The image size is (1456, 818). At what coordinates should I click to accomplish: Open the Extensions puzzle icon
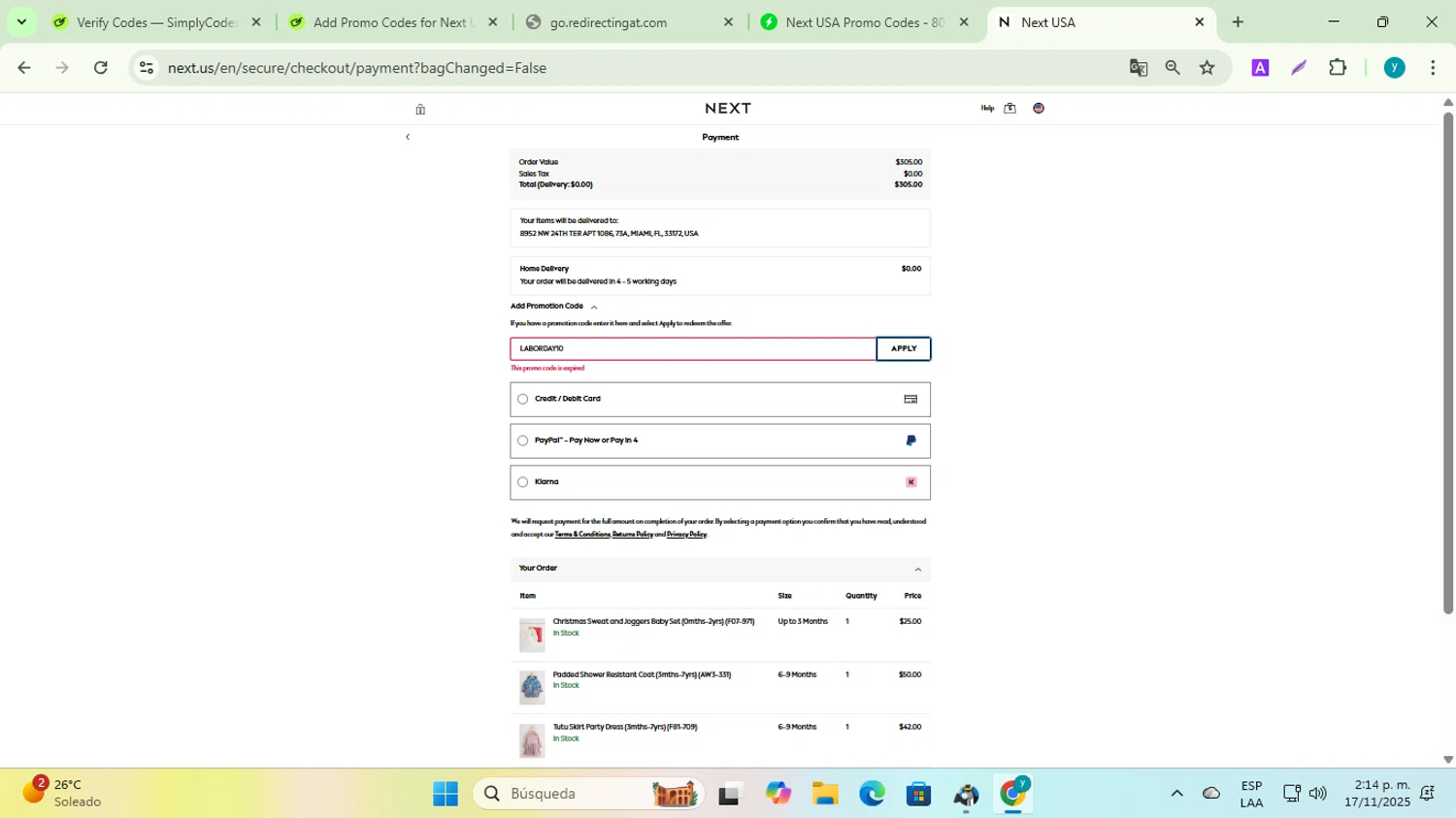[1338, 68]
